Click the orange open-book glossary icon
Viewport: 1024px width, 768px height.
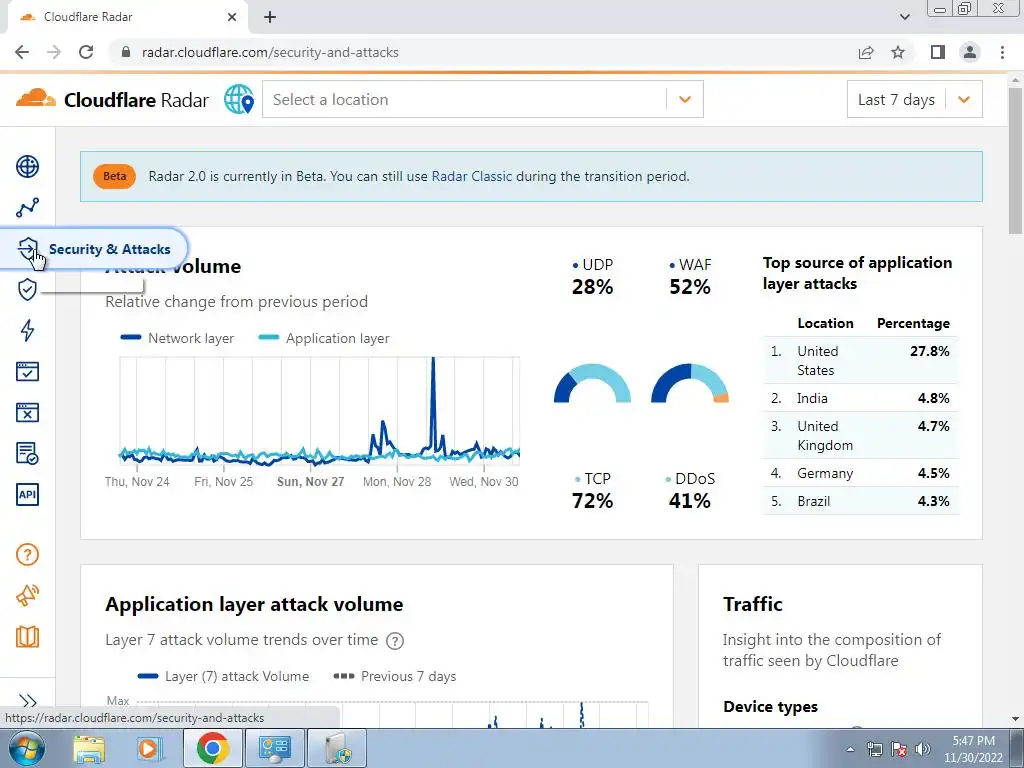[27, 637]
